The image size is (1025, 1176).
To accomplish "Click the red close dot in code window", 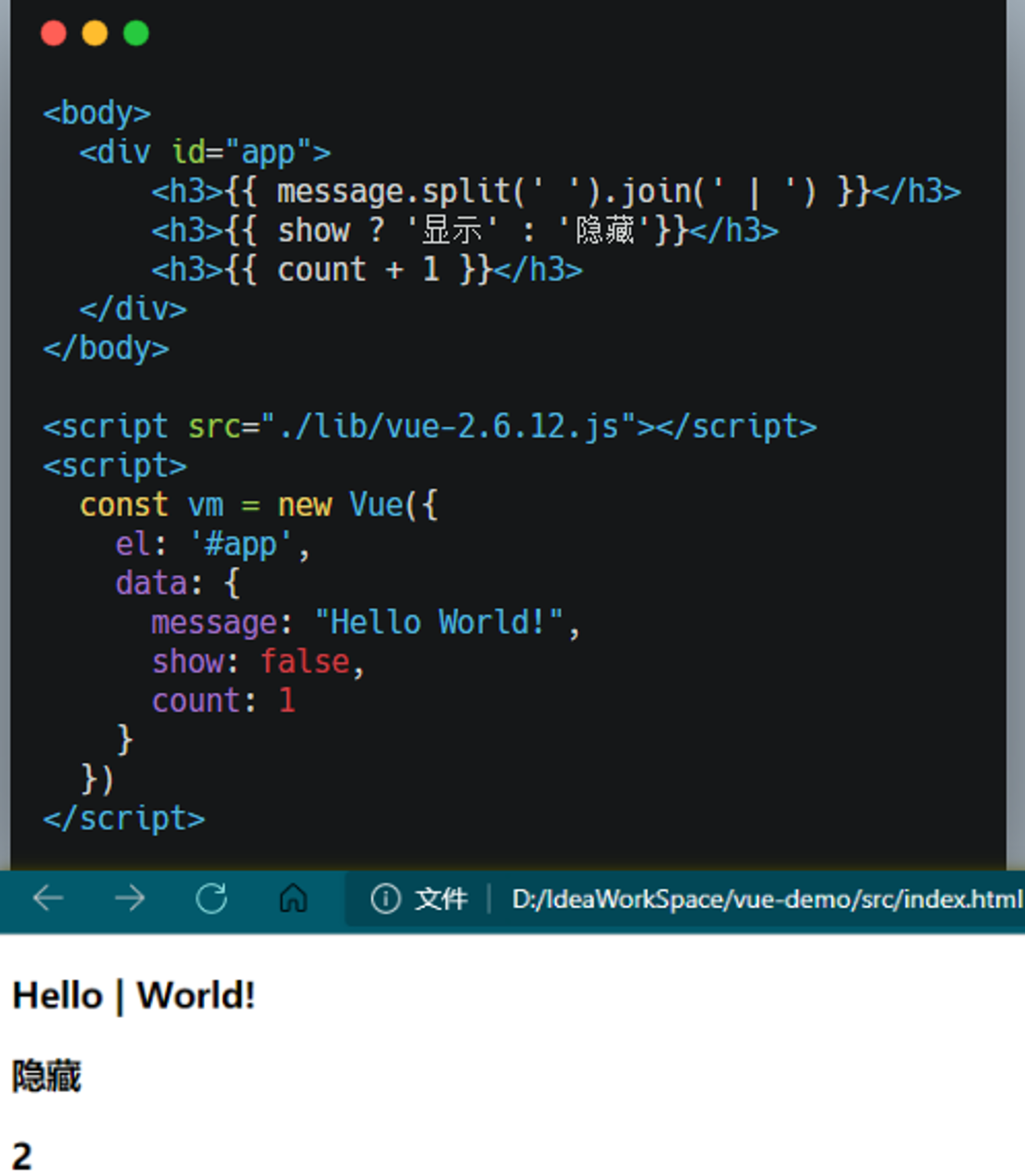I will pos(53,33).
